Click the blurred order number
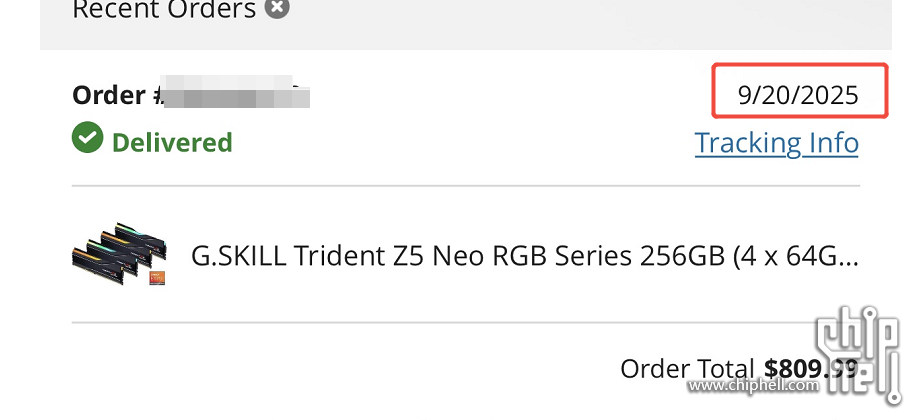This screenshot has height=420, width=915. (x=236, y=96)
